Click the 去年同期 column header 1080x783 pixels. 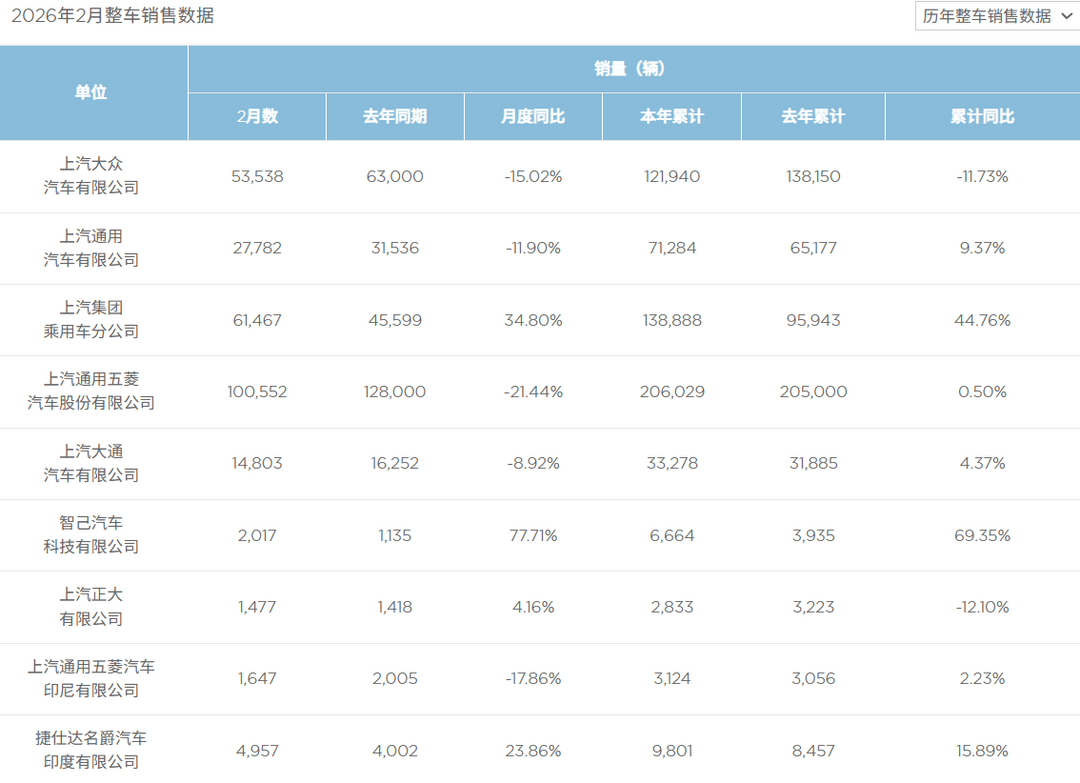pyautogui.click(x=395, y=117)
